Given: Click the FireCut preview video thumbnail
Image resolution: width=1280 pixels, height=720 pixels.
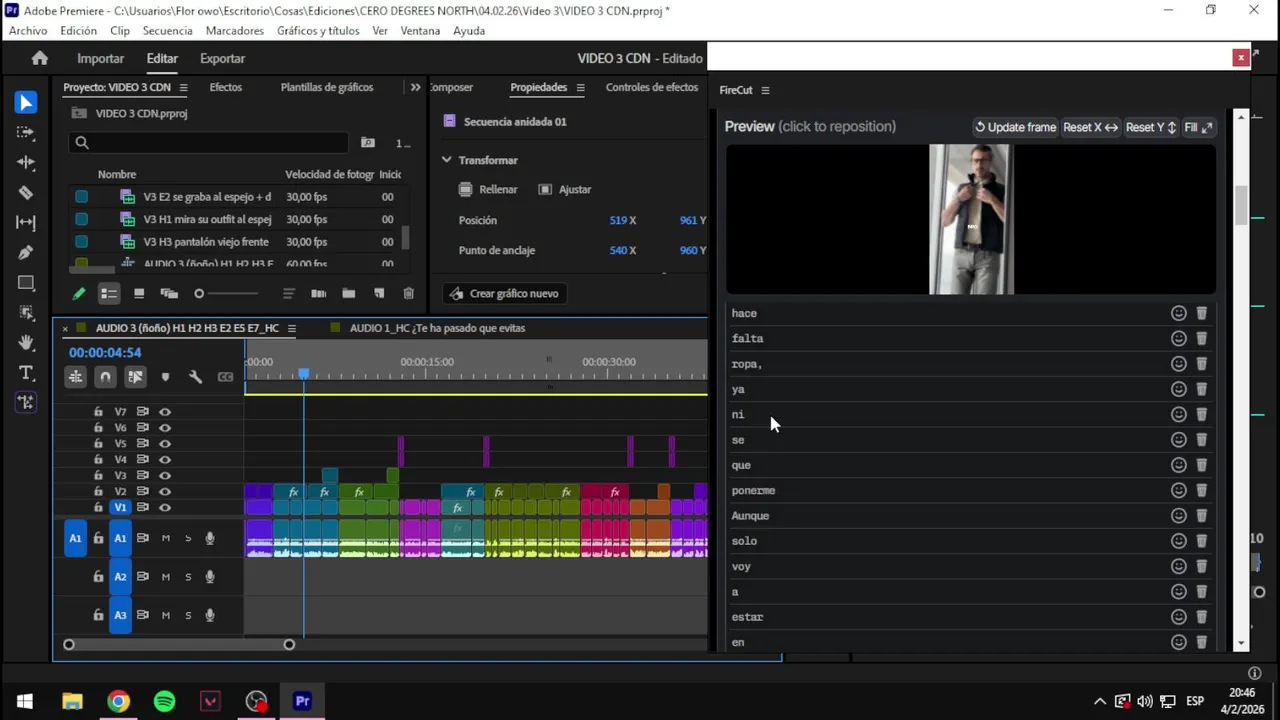Looking at the screenshot, I should [x=971, y=220].
